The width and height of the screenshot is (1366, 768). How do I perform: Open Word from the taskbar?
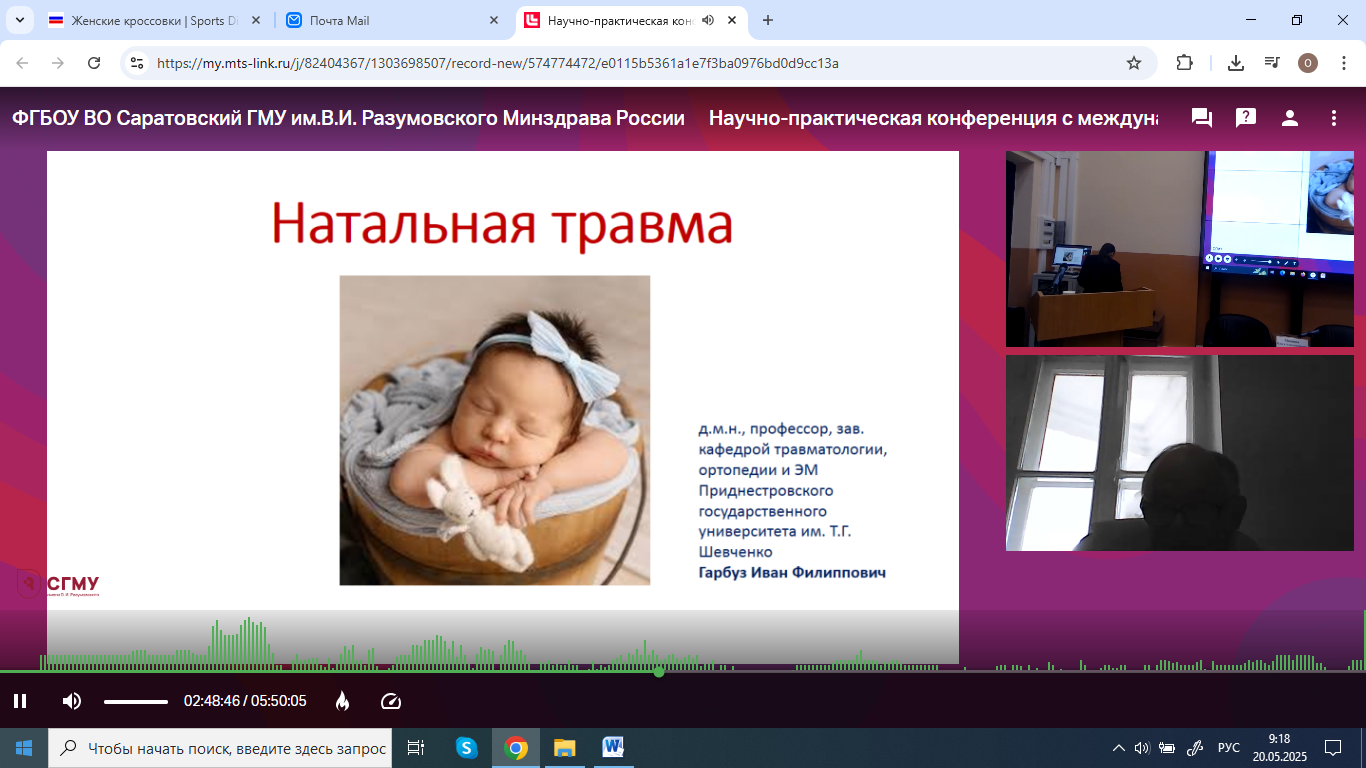click(x=613, y=748)
